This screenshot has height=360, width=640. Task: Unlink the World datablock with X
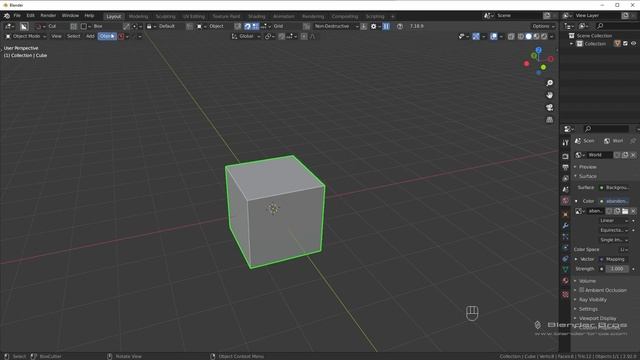coord(633,155)
